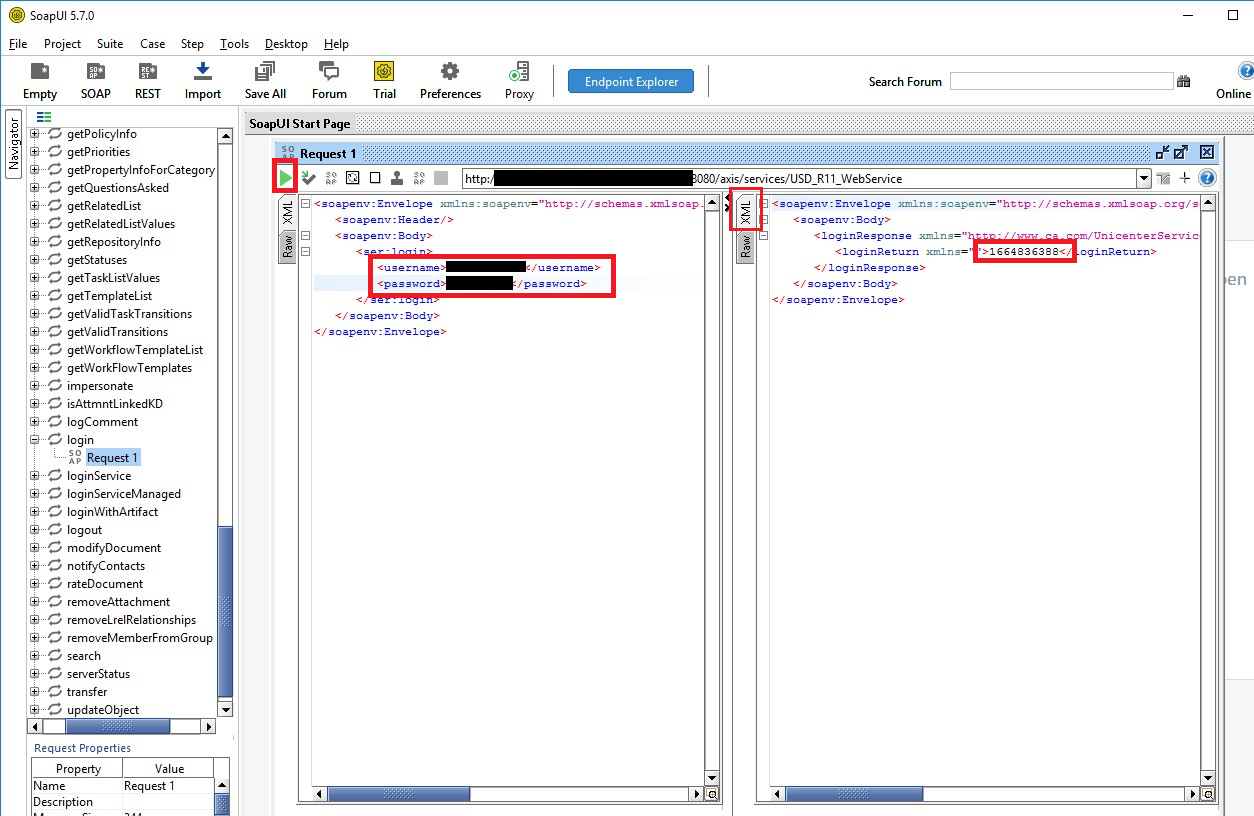The image size is (1254, 816).
Task: Click the response pane search/zoom Q icon
Action: tap(1209, 795)
